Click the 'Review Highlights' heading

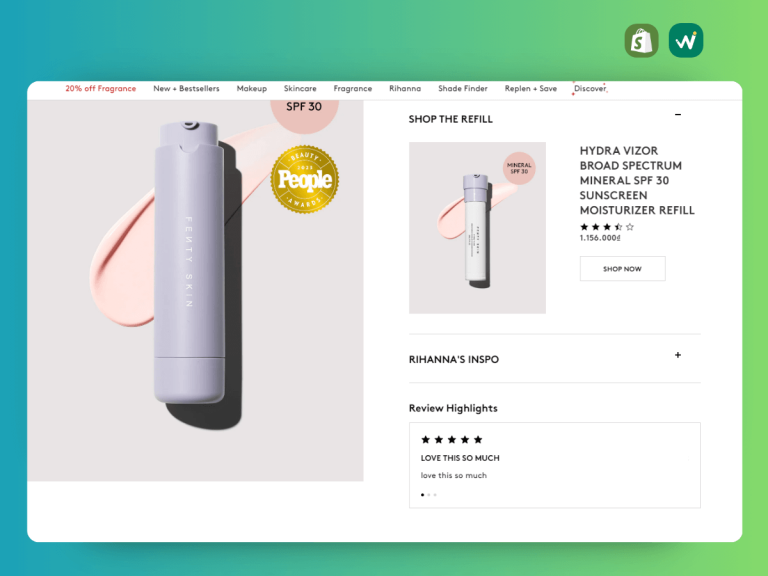(x=453, y=408)
